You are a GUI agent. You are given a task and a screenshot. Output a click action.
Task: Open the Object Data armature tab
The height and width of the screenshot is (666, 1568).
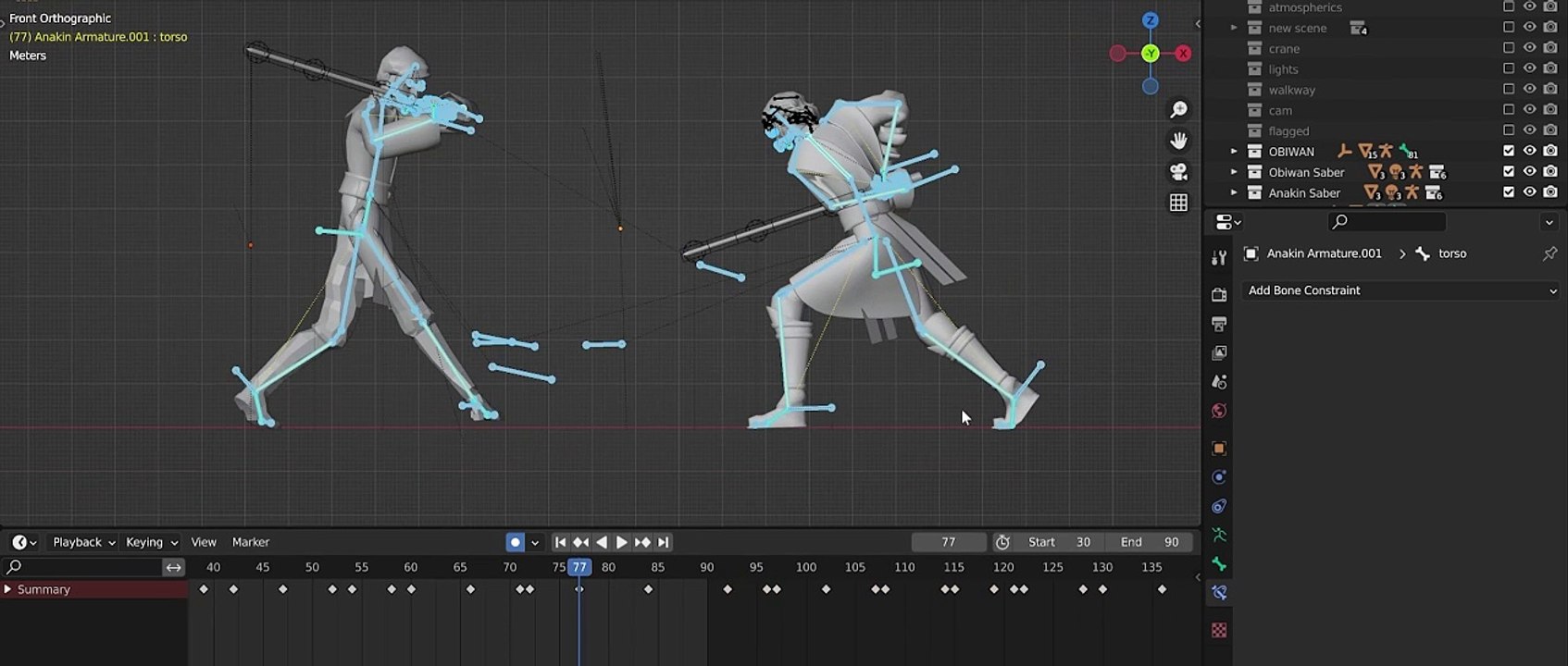click(x=1219, y=535)
